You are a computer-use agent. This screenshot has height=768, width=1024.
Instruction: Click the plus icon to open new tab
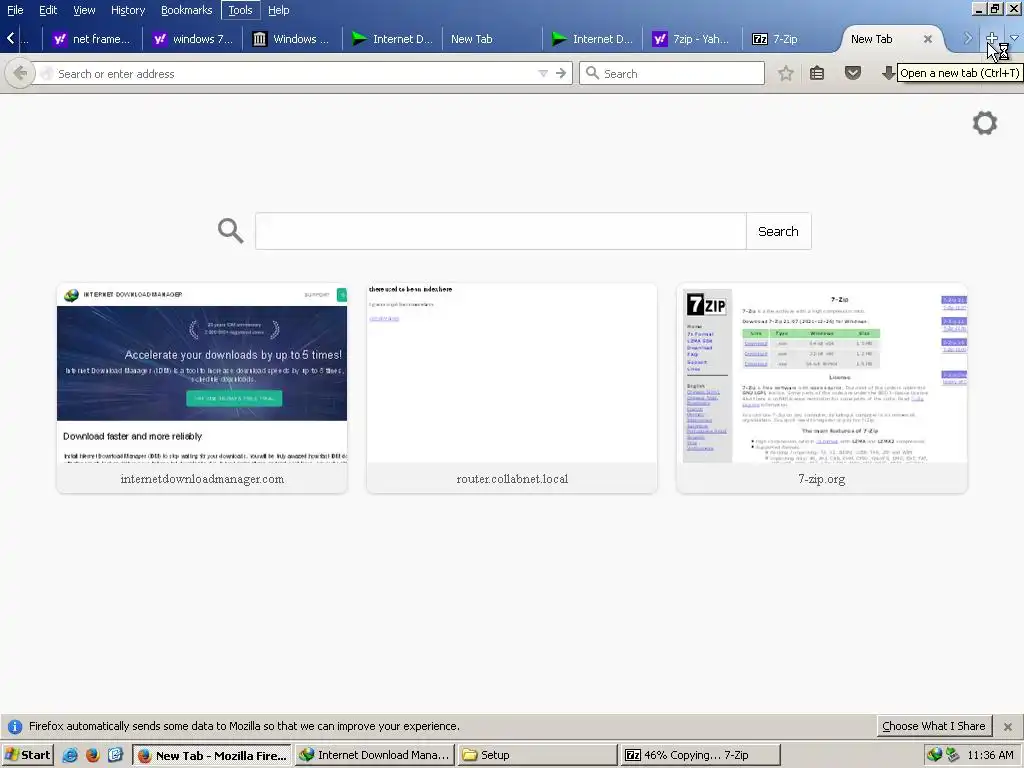click(991, 38)
